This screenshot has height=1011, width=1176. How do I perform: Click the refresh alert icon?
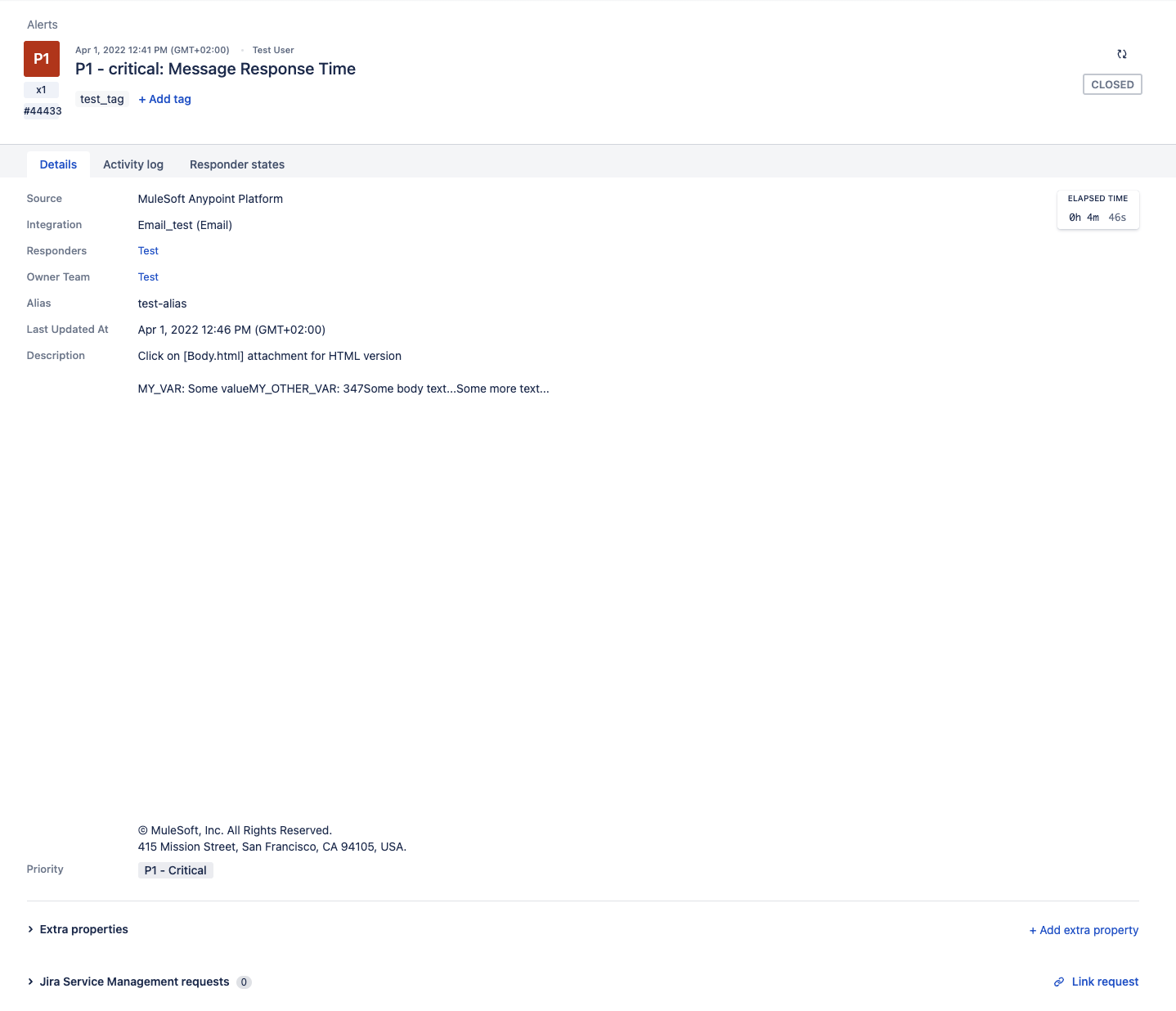[1122, 54]
